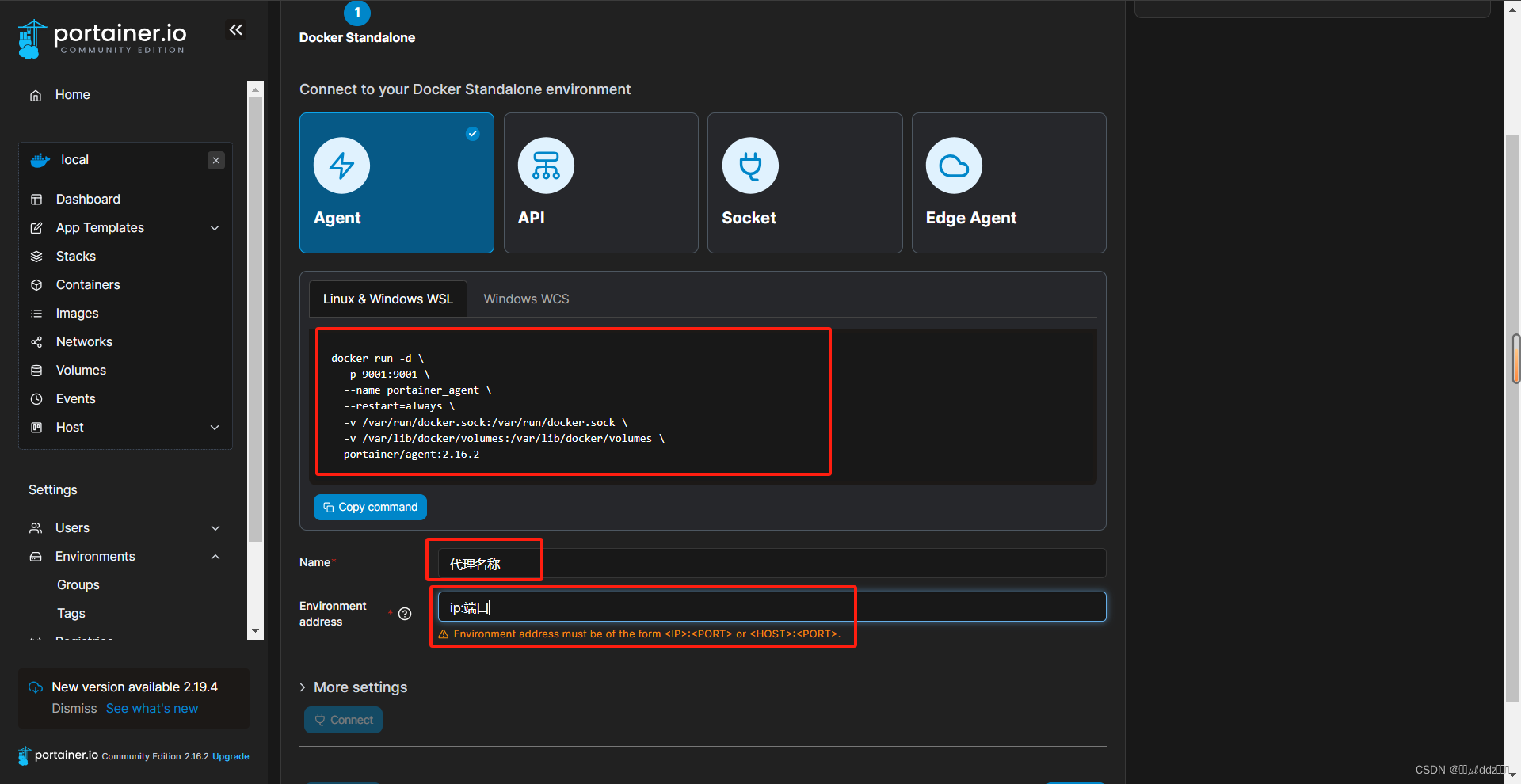Image resolution: width=1521 pixels, height=784 pixels.
Task: Click sidebar scrollbar up arrow
Action: [255, 89]
